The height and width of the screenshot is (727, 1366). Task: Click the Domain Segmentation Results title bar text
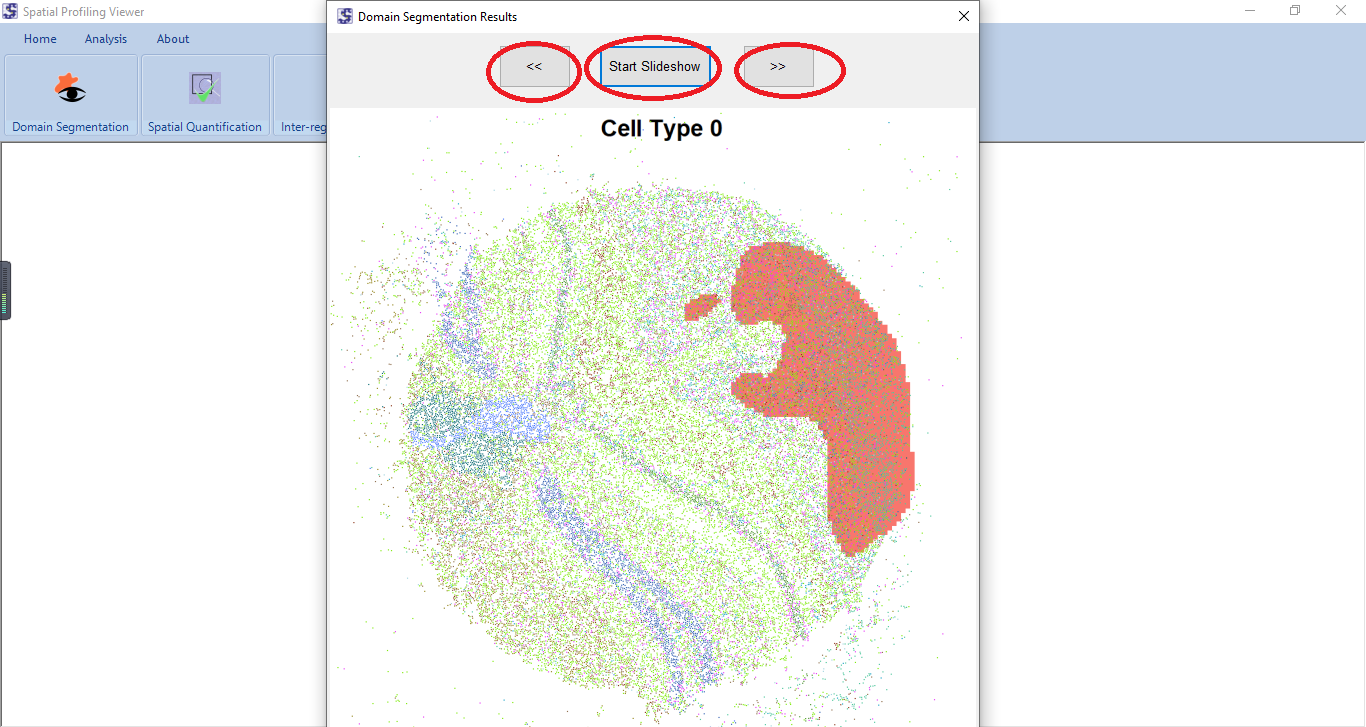(x=437, y=17)
